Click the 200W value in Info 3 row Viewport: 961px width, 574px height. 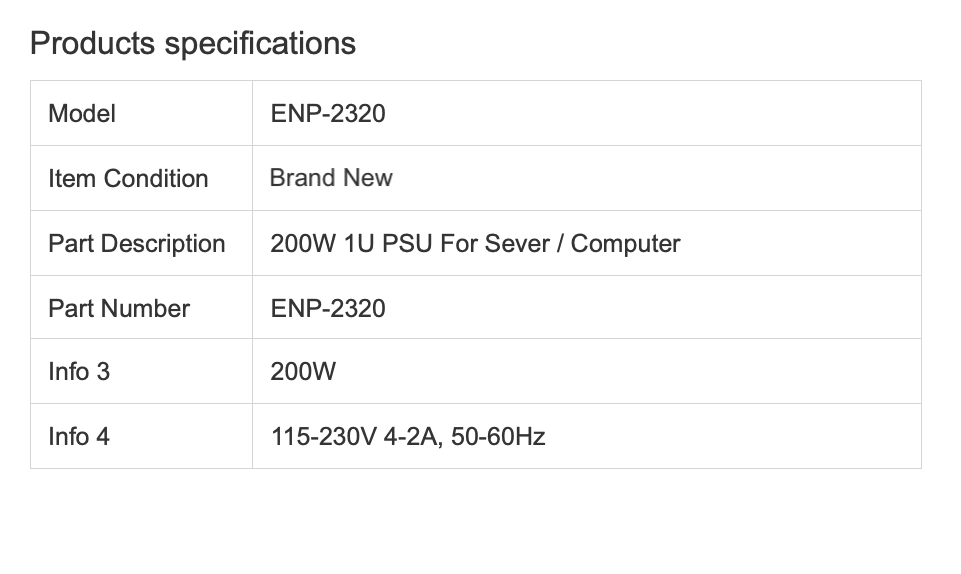click(303, 372)
